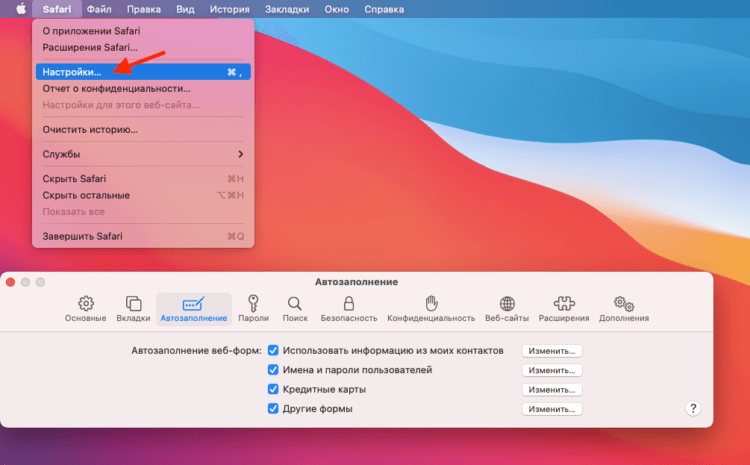Open the Безопасность lock tab
The image size is (750, 465).
(x=349, y=309)
